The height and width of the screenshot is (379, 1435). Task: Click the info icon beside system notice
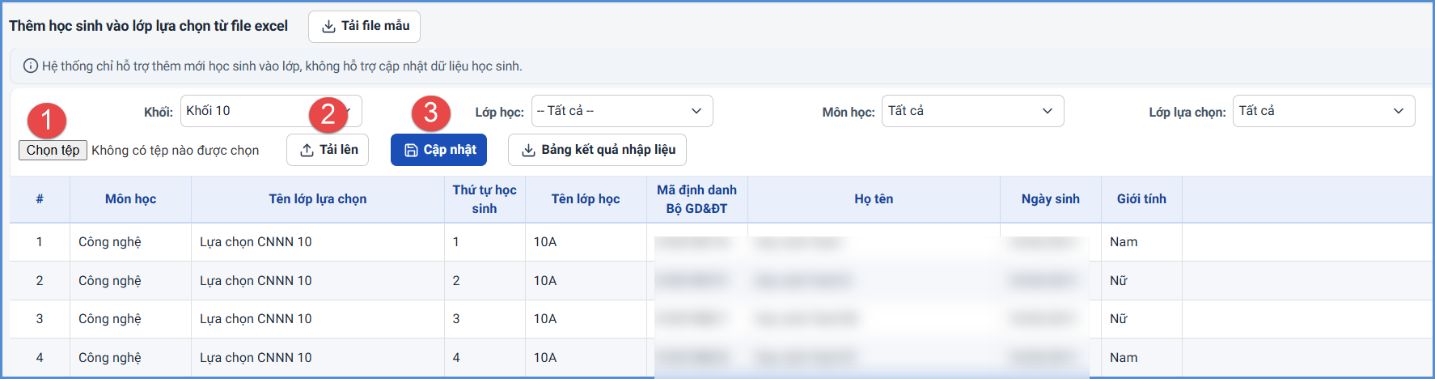[30, 66]
